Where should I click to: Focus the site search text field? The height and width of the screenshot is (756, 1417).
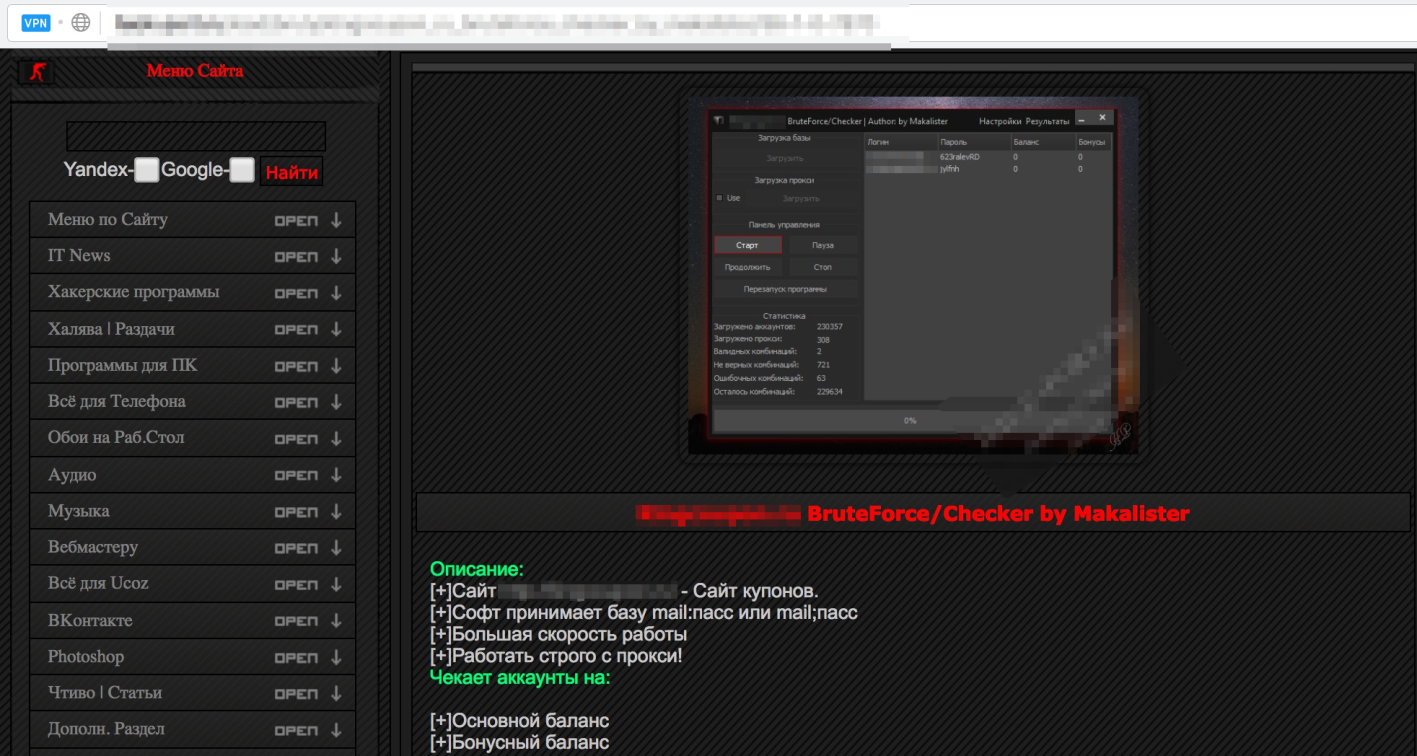click(x=196, y=136)
